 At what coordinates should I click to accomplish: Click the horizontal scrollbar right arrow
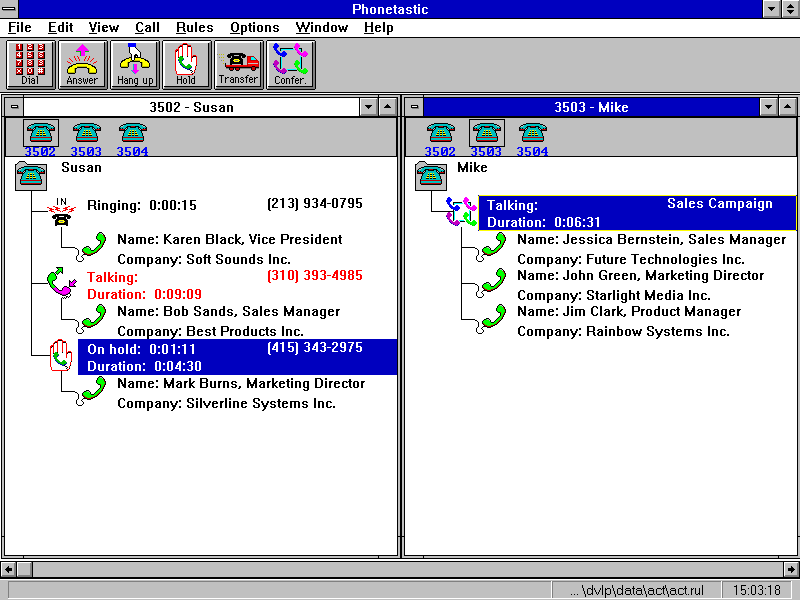(x=791, y=568)
